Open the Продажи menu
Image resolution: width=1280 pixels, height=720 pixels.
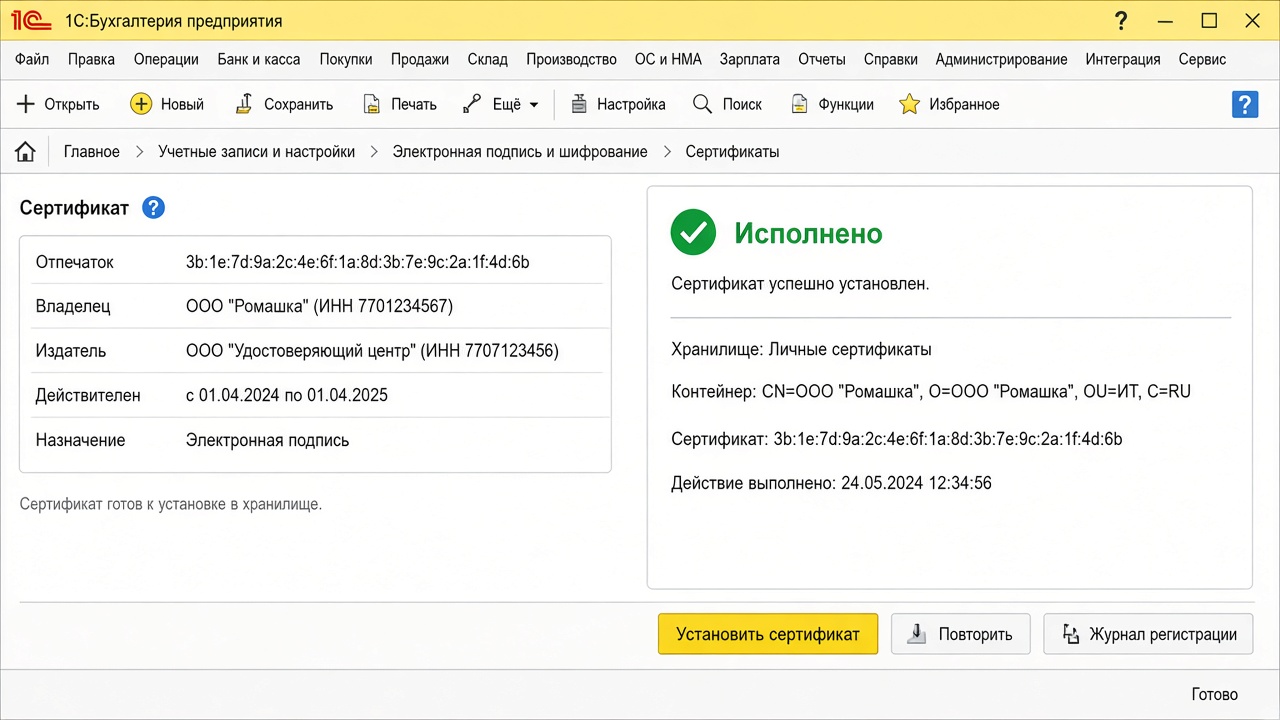(420, 59)
